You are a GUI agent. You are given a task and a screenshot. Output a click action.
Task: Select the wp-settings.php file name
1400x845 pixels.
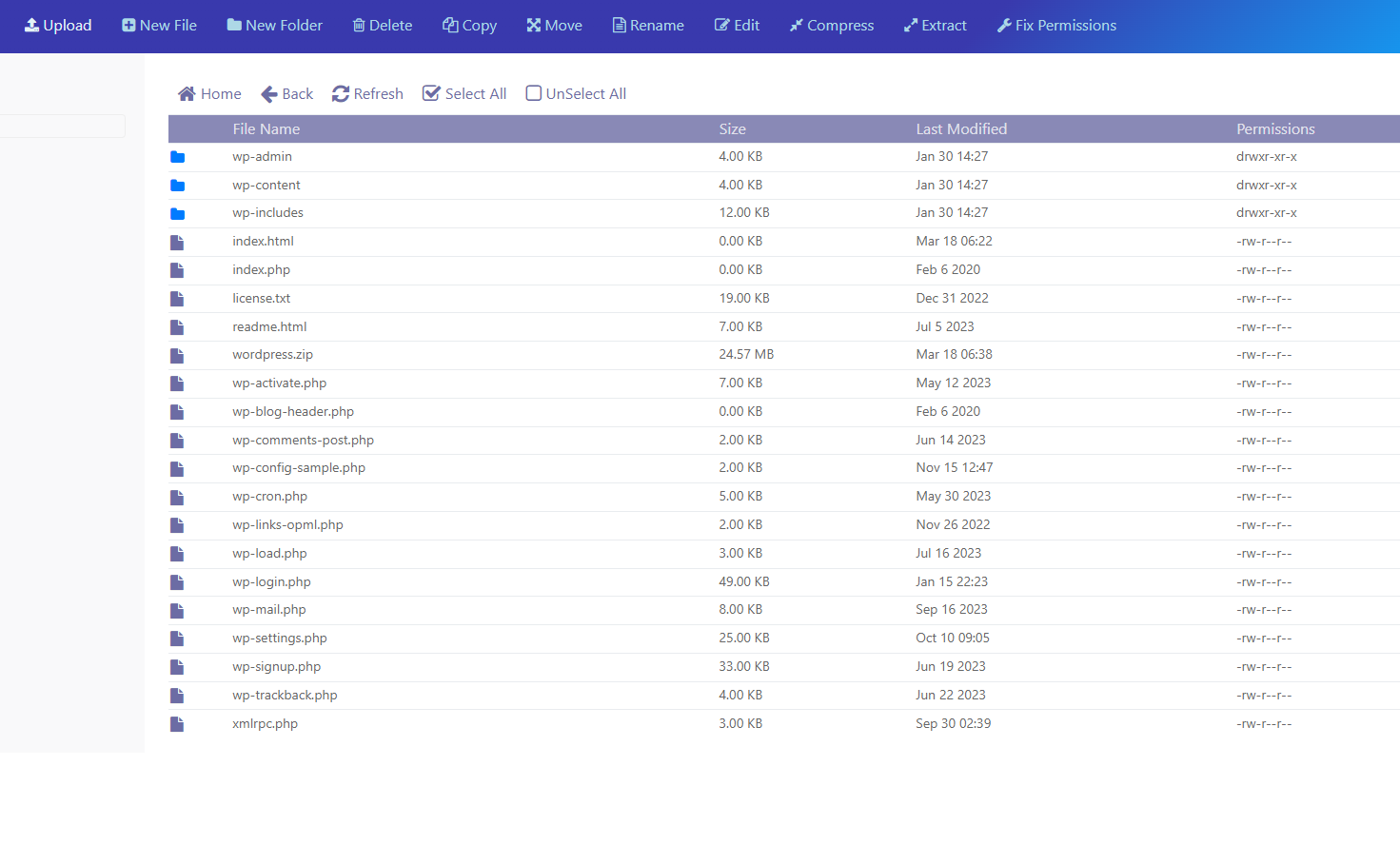280,638
